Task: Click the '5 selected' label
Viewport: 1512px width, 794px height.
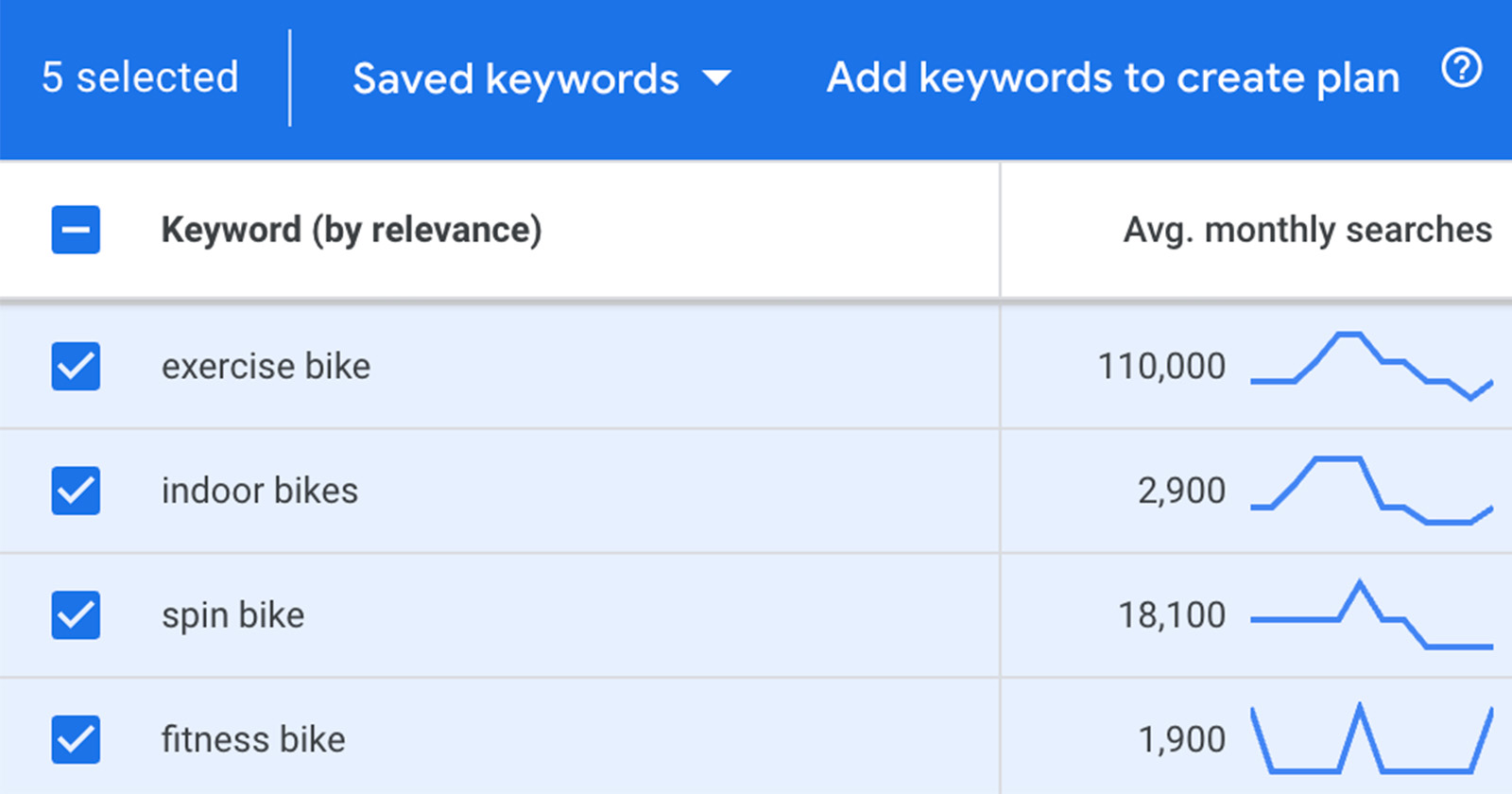Action: 140,78
